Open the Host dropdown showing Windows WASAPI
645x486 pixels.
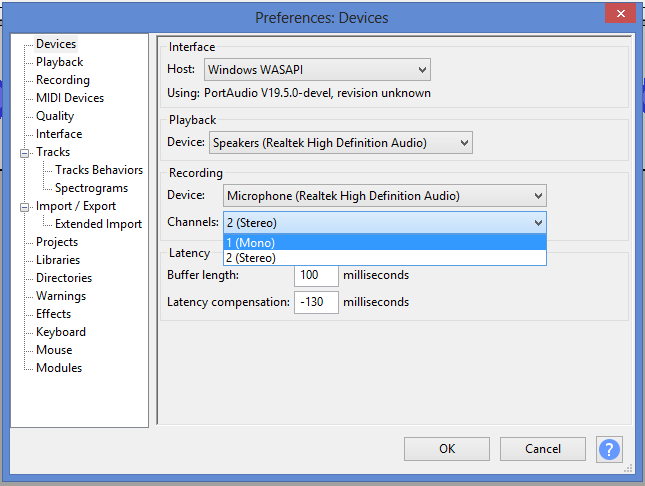pyautogui.click(x=317, y=70)
